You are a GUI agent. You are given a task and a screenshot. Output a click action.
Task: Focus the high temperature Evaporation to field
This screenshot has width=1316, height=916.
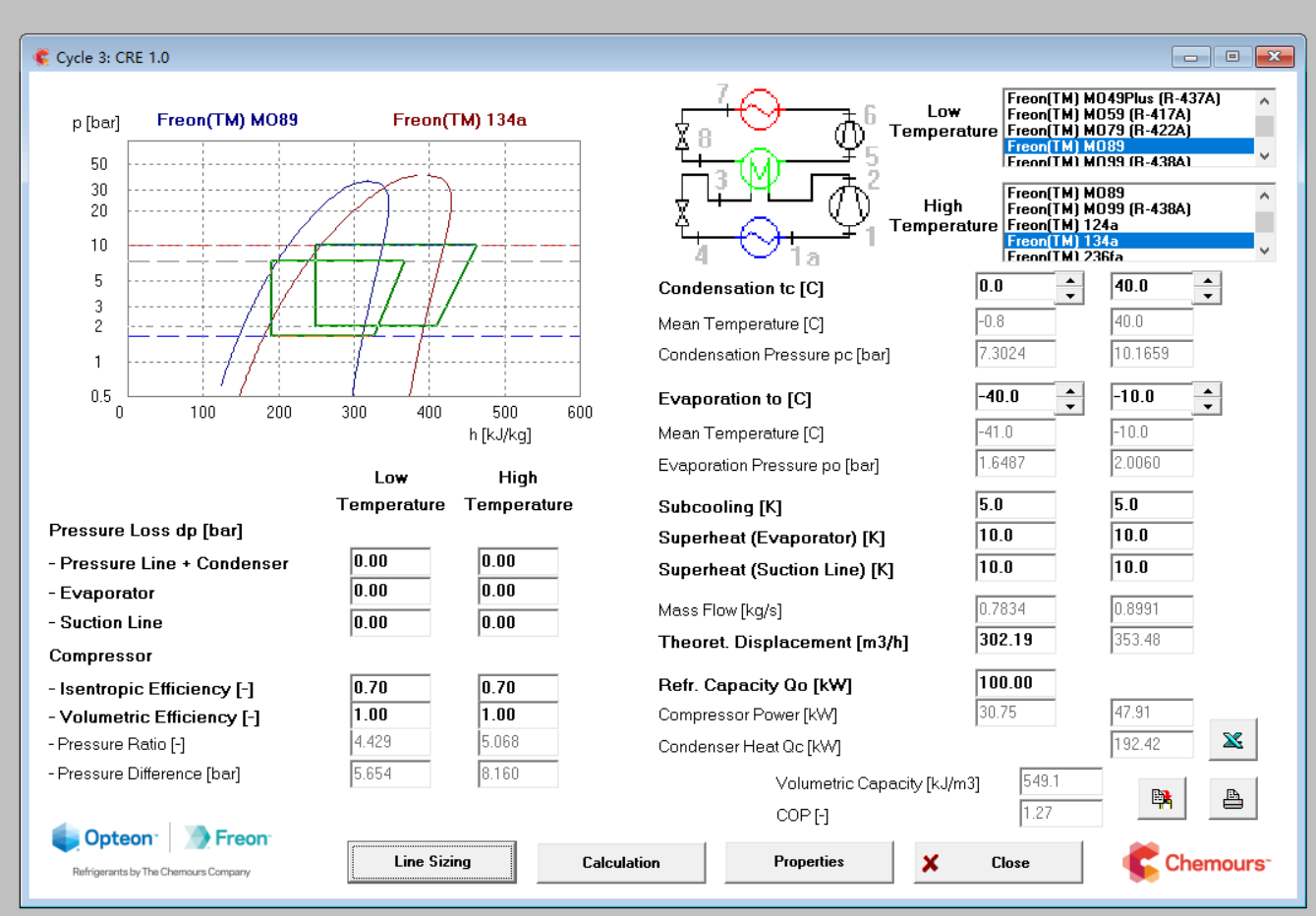click(1152, 397)
